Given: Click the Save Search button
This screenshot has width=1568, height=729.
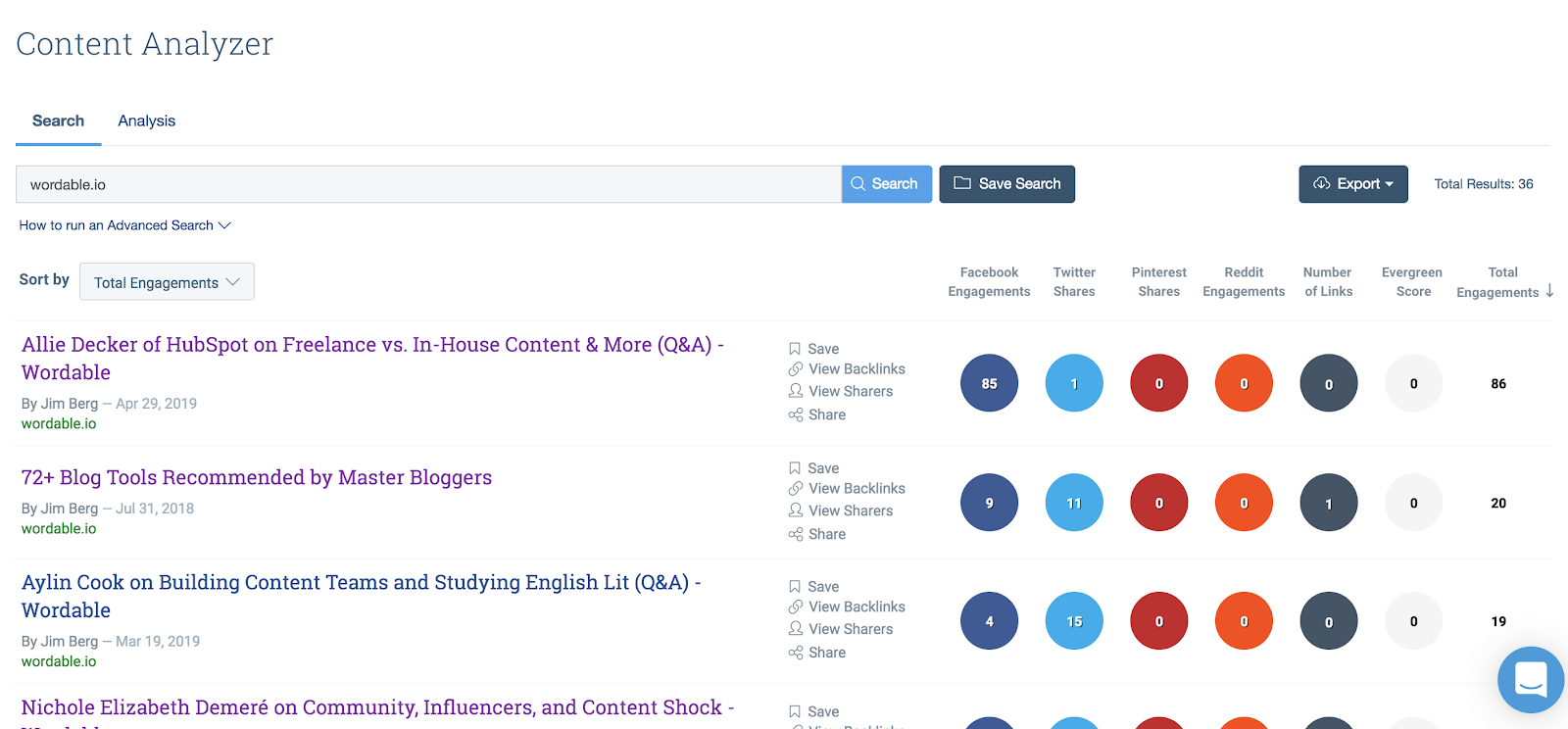Looking at the screenshot, I should pos(1007,184).
